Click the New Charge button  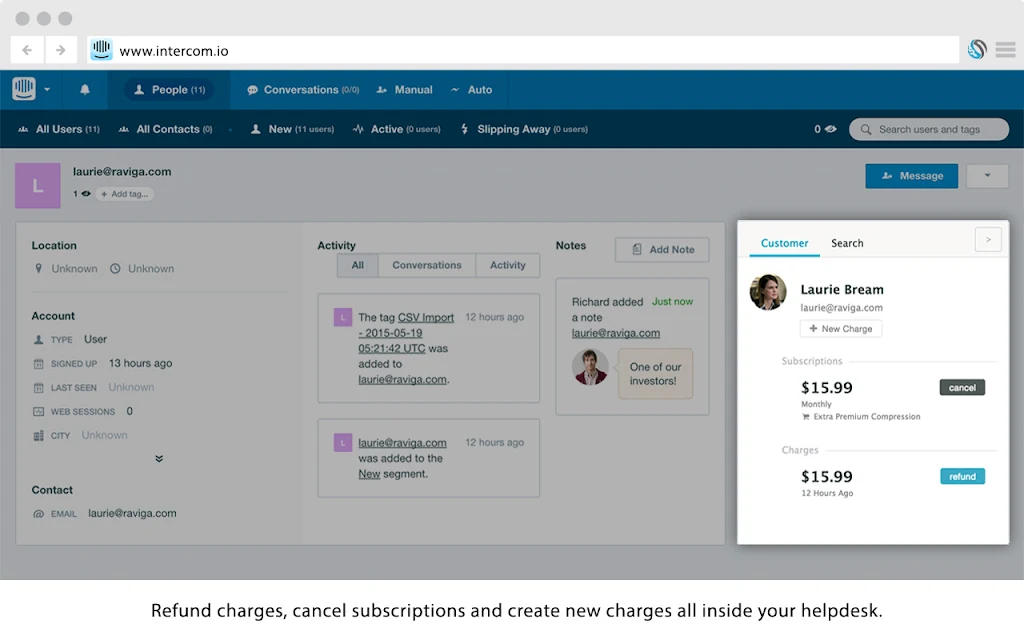pos(841,328)
